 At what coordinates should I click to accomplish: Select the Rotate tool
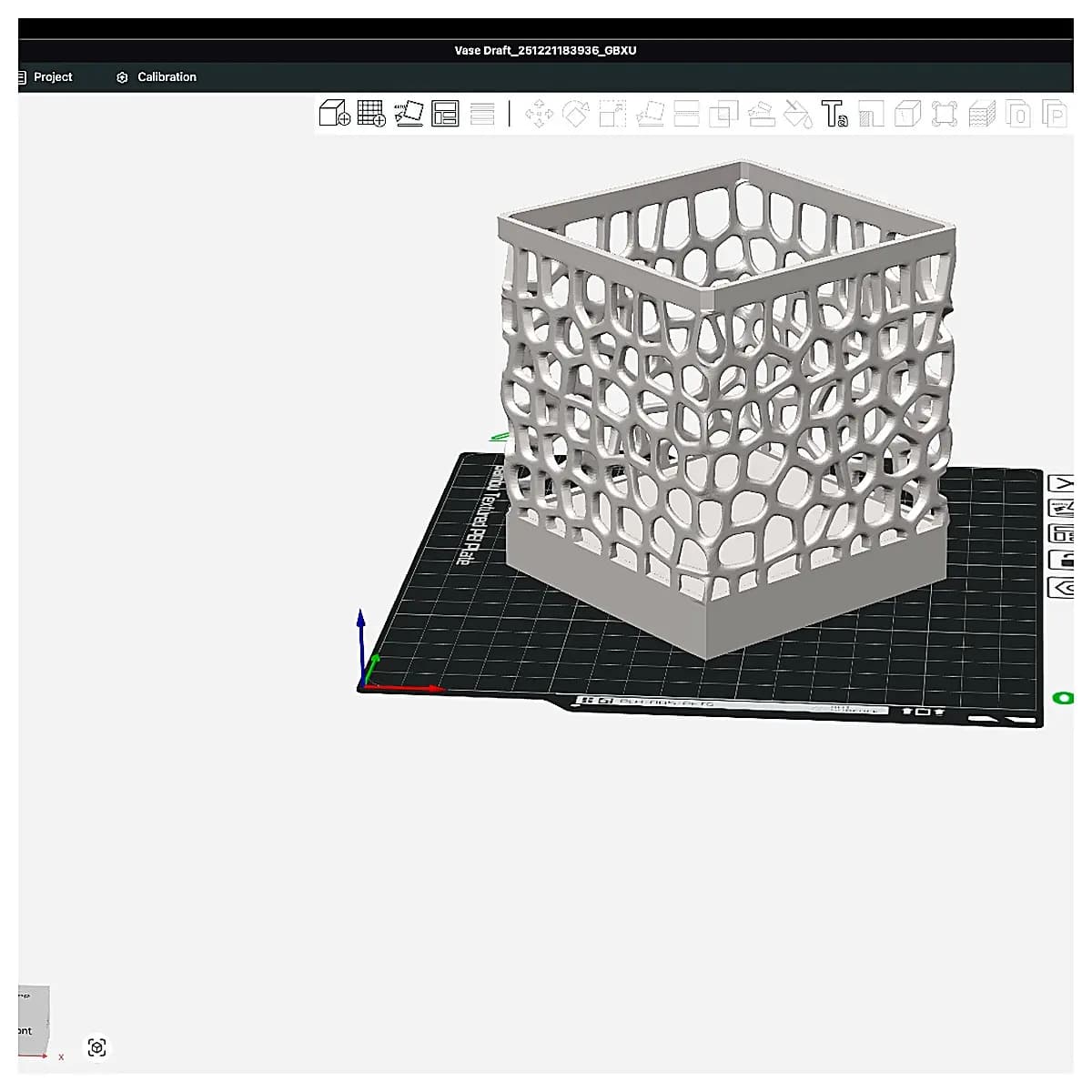click(576, 114)
